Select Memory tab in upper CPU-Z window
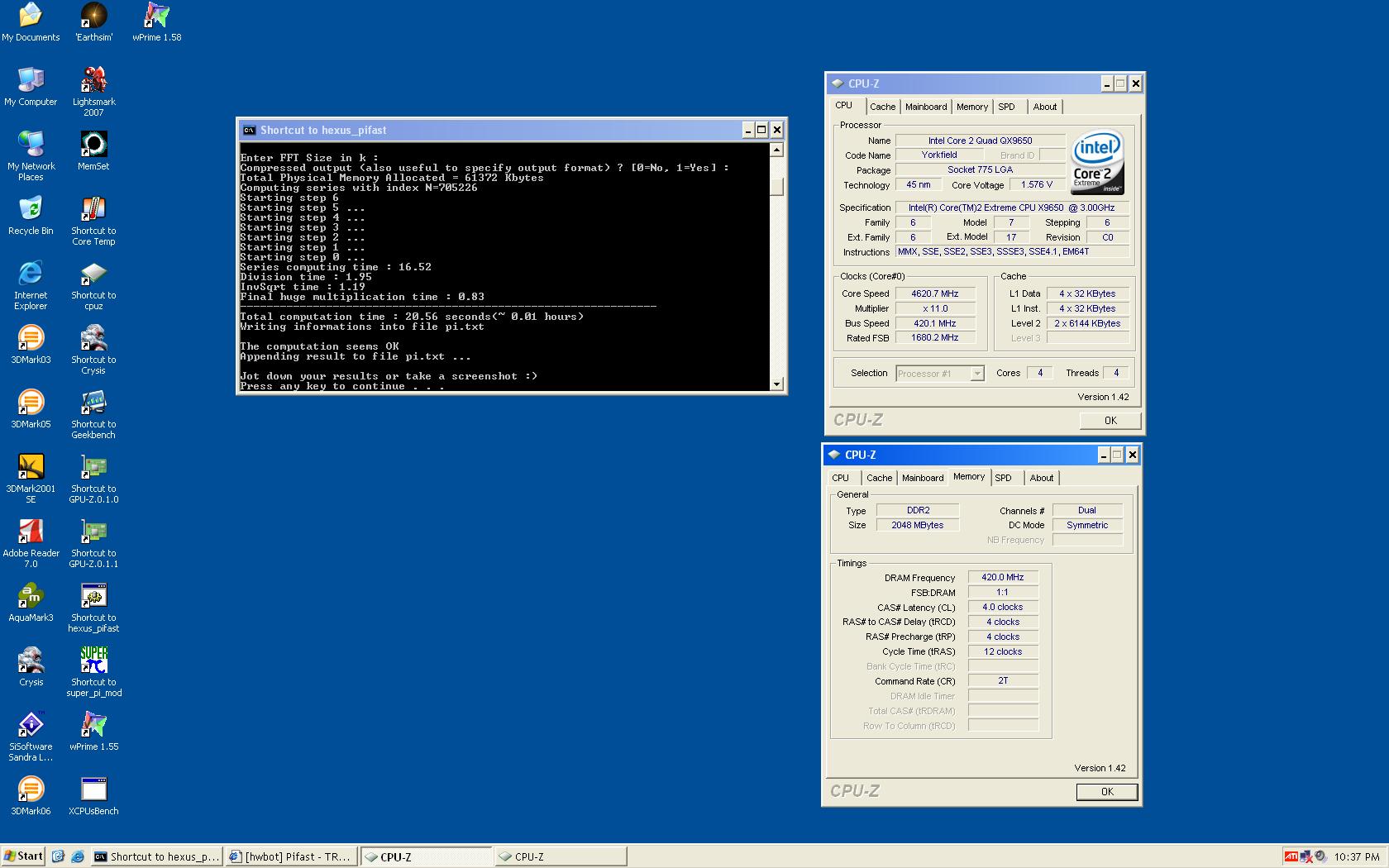 pos(972,107)
